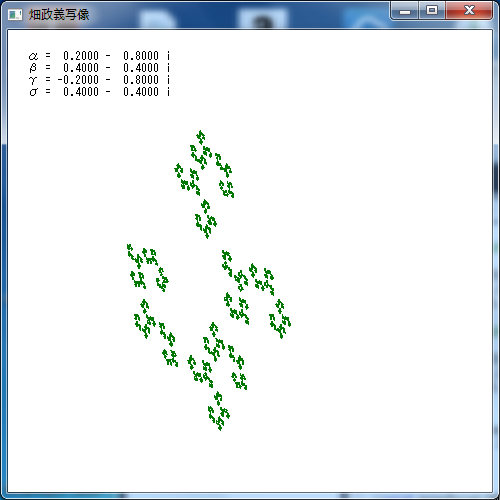
Task: Click the γ symbol label
Action: coord(33,80)
